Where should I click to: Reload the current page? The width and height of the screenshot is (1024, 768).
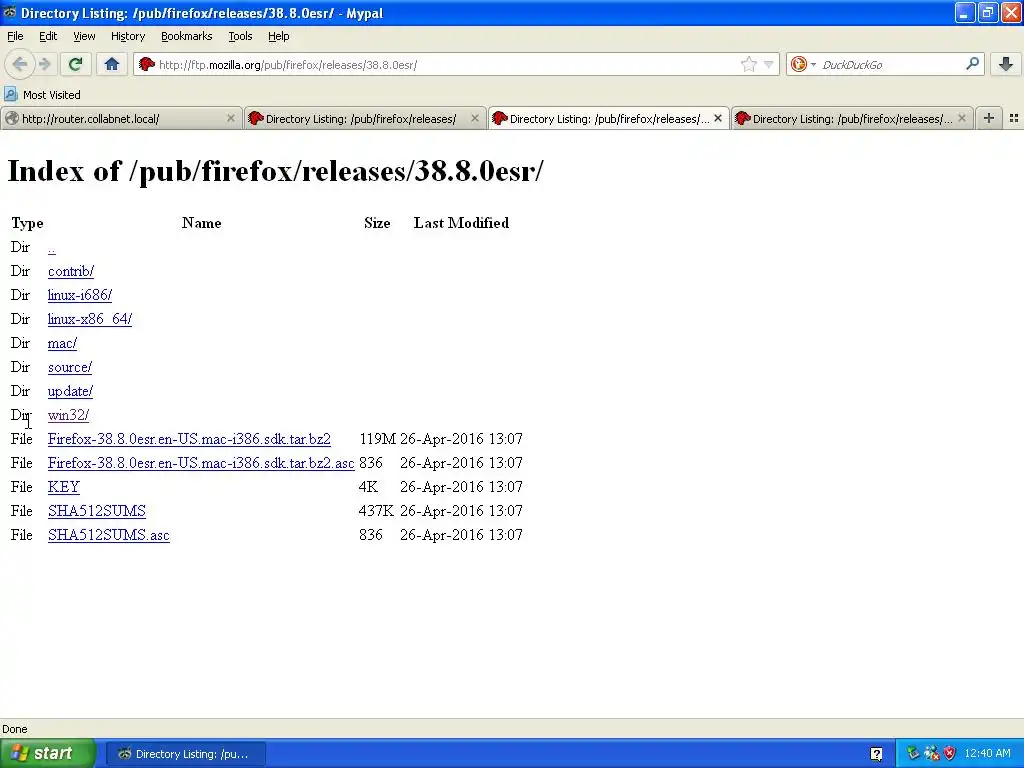75,64
